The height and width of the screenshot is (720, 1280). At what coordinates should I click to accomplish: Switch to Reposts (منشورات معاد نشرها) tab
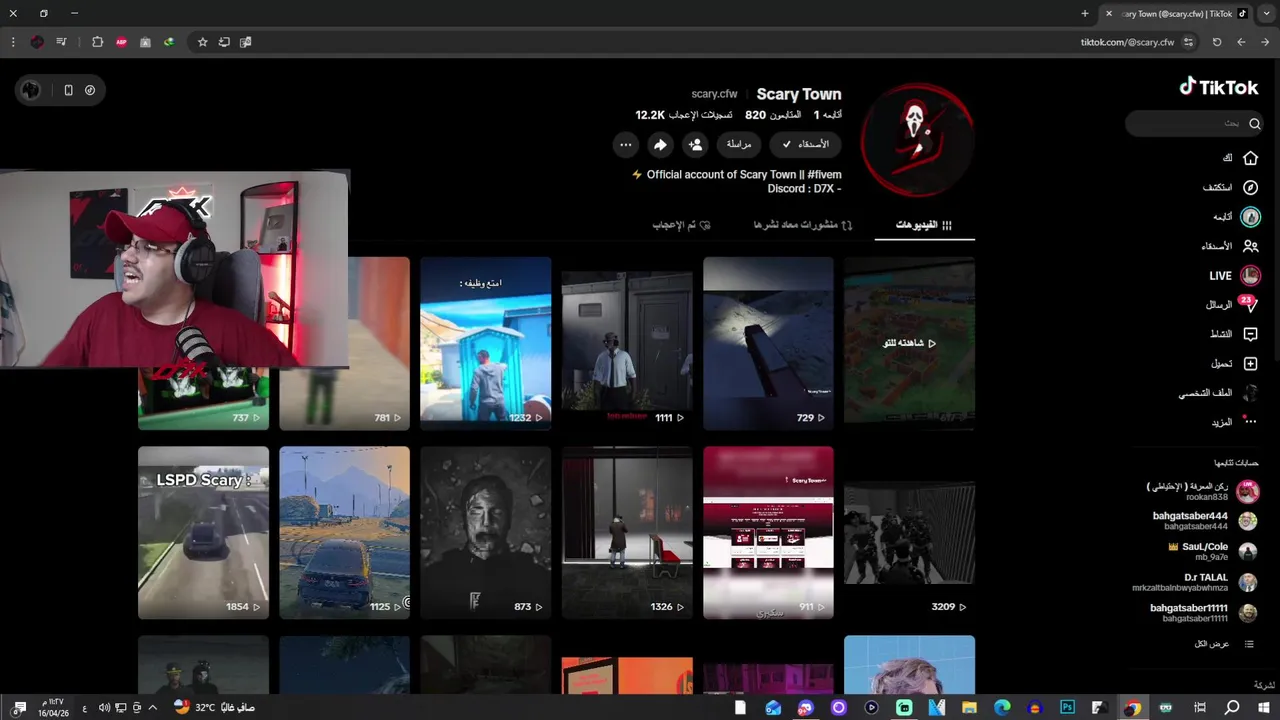(803, 225)
